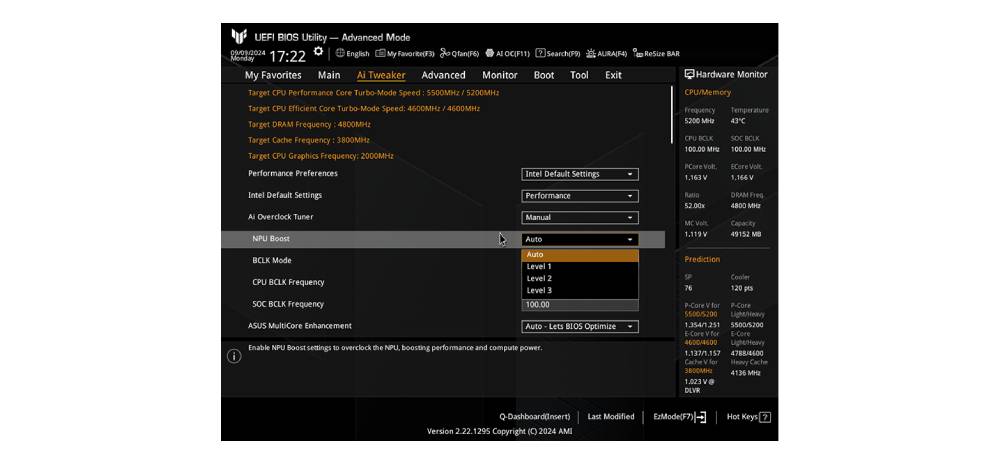
Task: Click Target DRAM Frequency : 4800MHz text
Action: 309,124
